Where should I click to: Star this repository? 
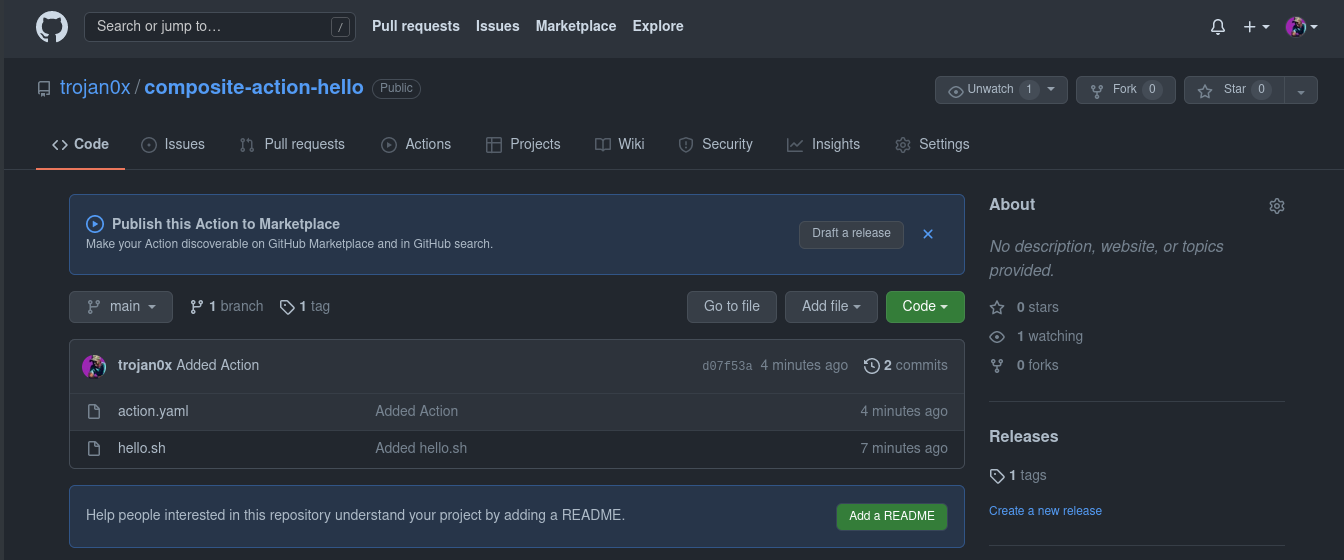tap(1234, 90)
